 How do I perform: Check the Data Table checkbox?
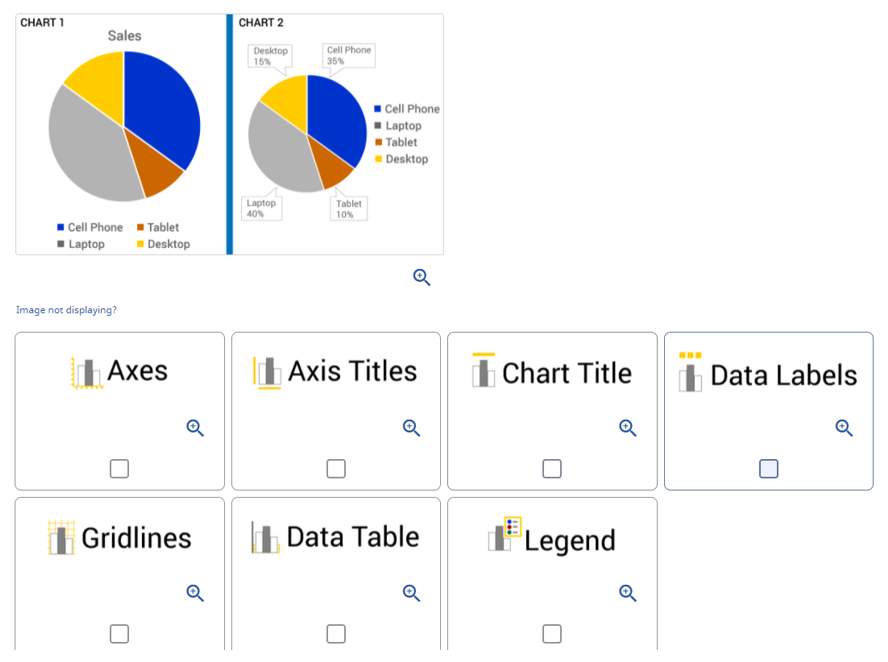(x=335, y=633)
